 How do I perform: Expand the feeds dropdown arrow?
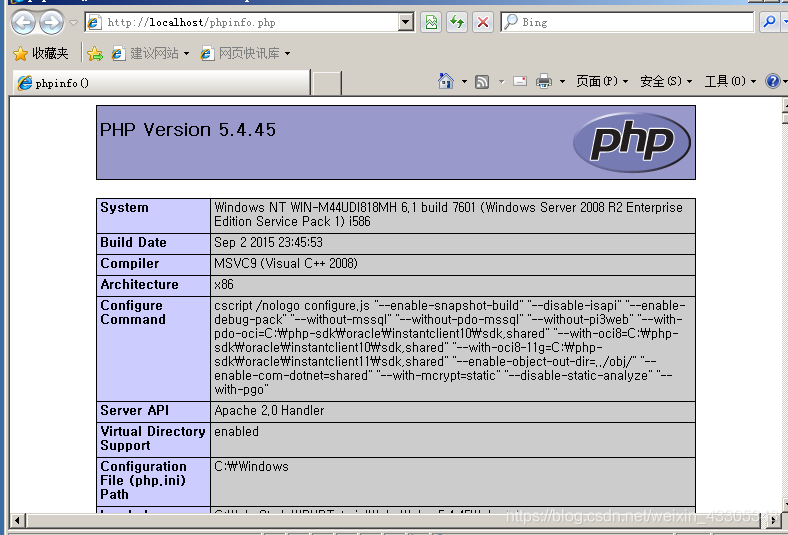[x=502, y=81]
